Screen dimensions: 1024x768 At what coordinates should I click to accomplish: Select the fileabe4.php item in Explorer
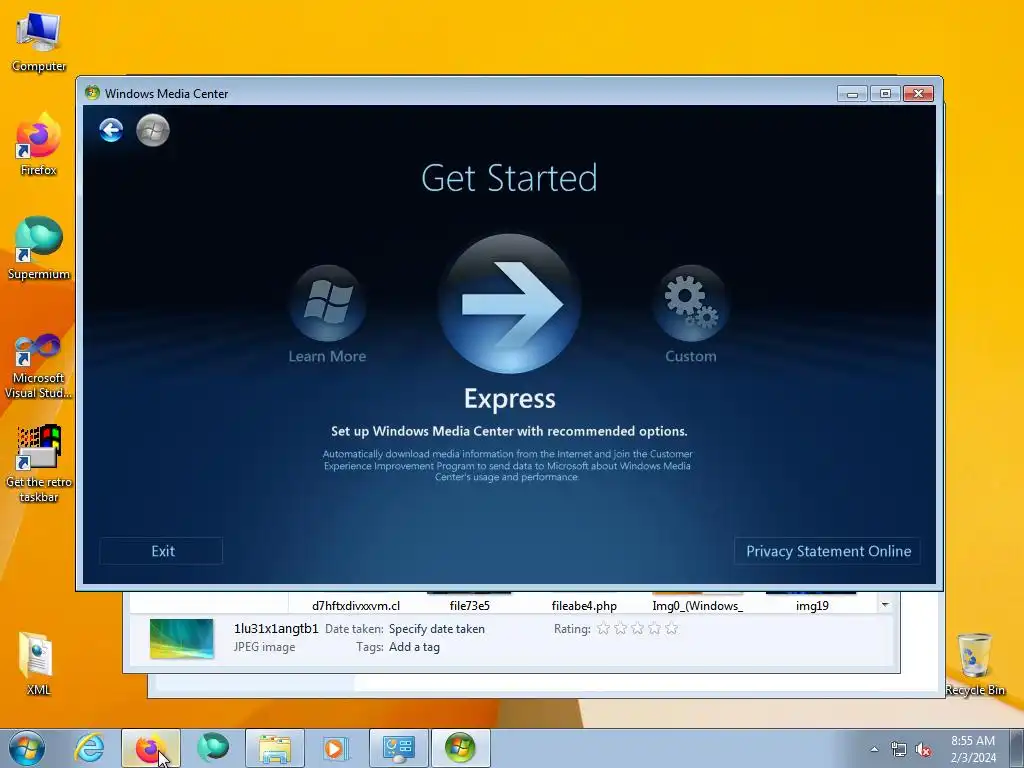(584, 605)
